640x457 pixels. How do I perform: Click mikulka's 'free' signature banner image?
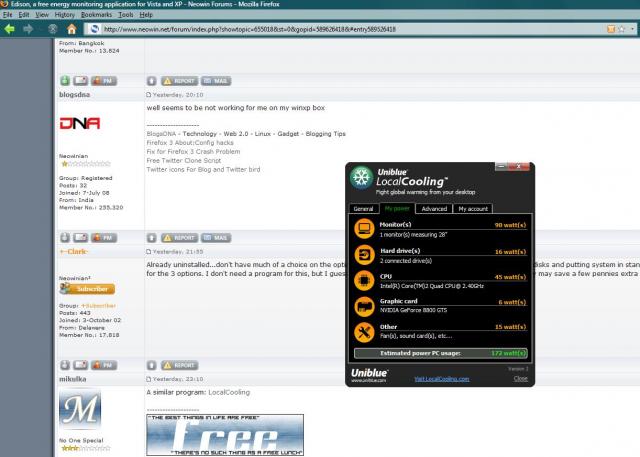pos(225,435)
